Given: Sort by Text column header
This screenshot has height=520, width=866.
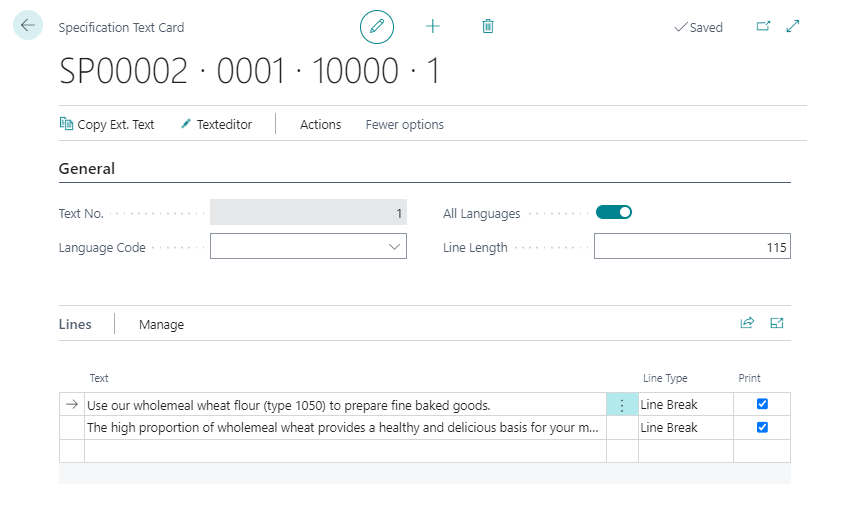Looking at the screenshot, I should pyautogui.click(x=99, y=378).
